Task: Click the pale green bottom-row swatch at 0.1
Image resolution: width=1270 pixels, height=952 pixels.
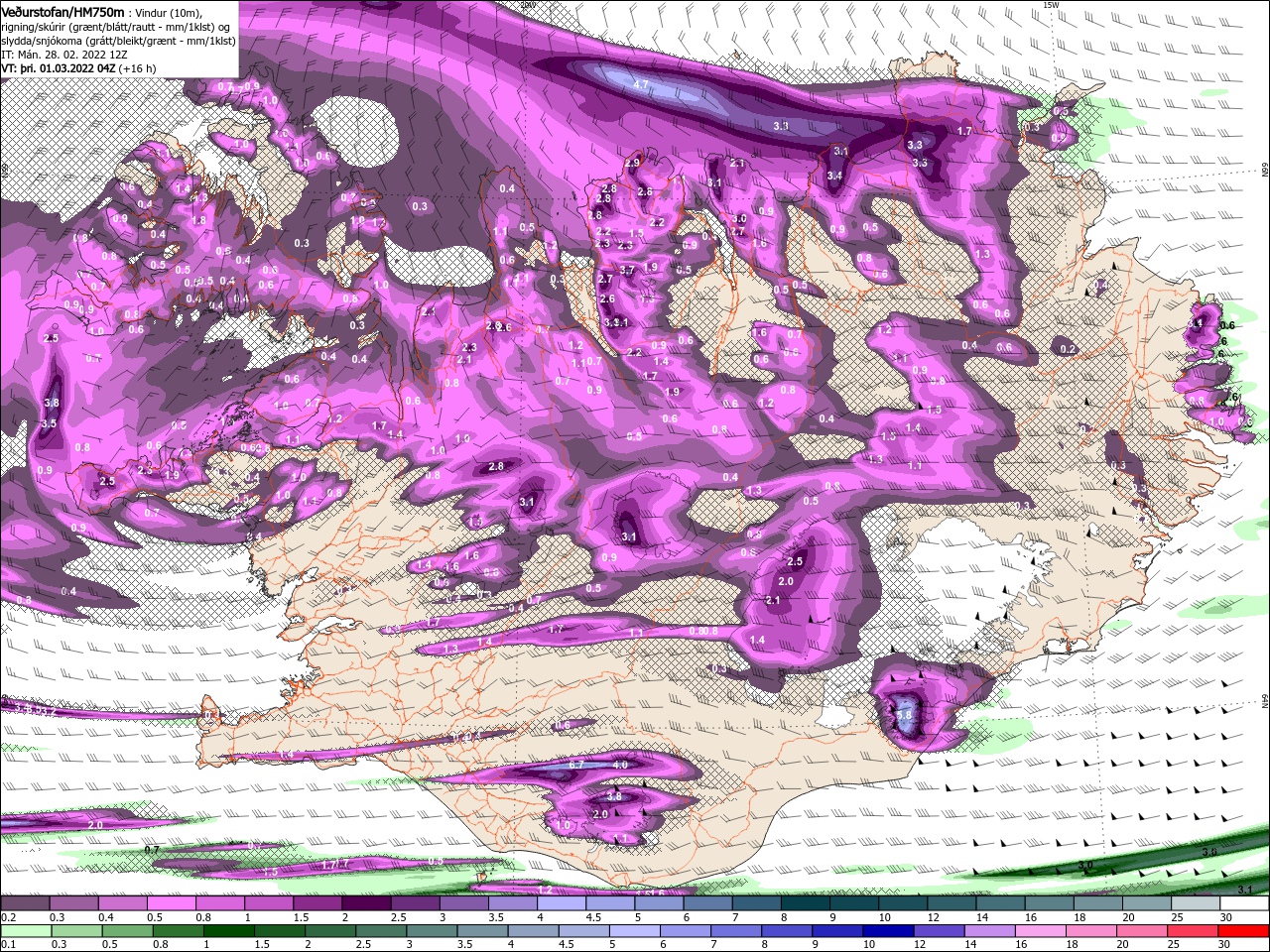Action: tap(25, 931)
